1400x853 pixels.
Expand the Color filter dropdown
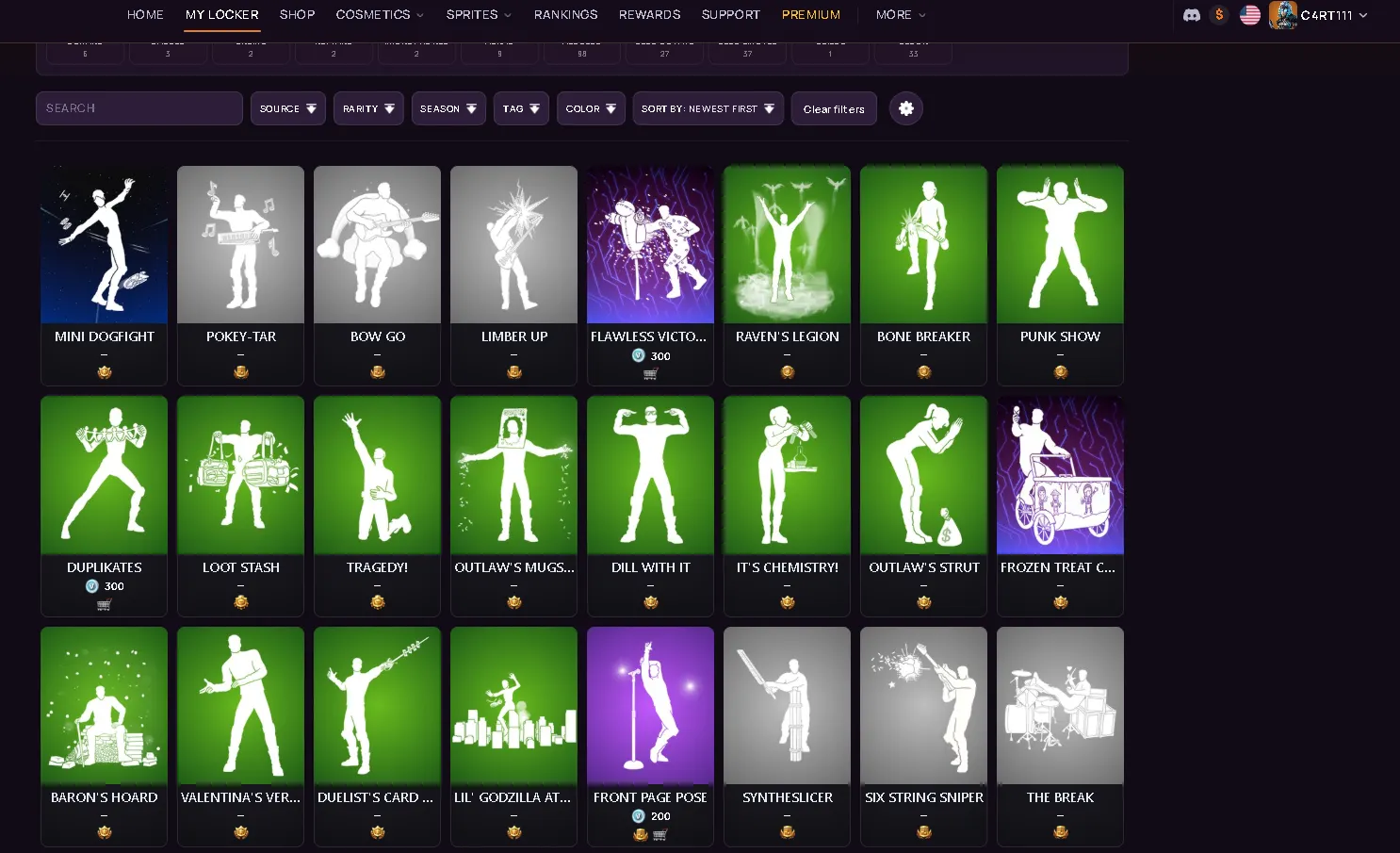click(591, 108)
